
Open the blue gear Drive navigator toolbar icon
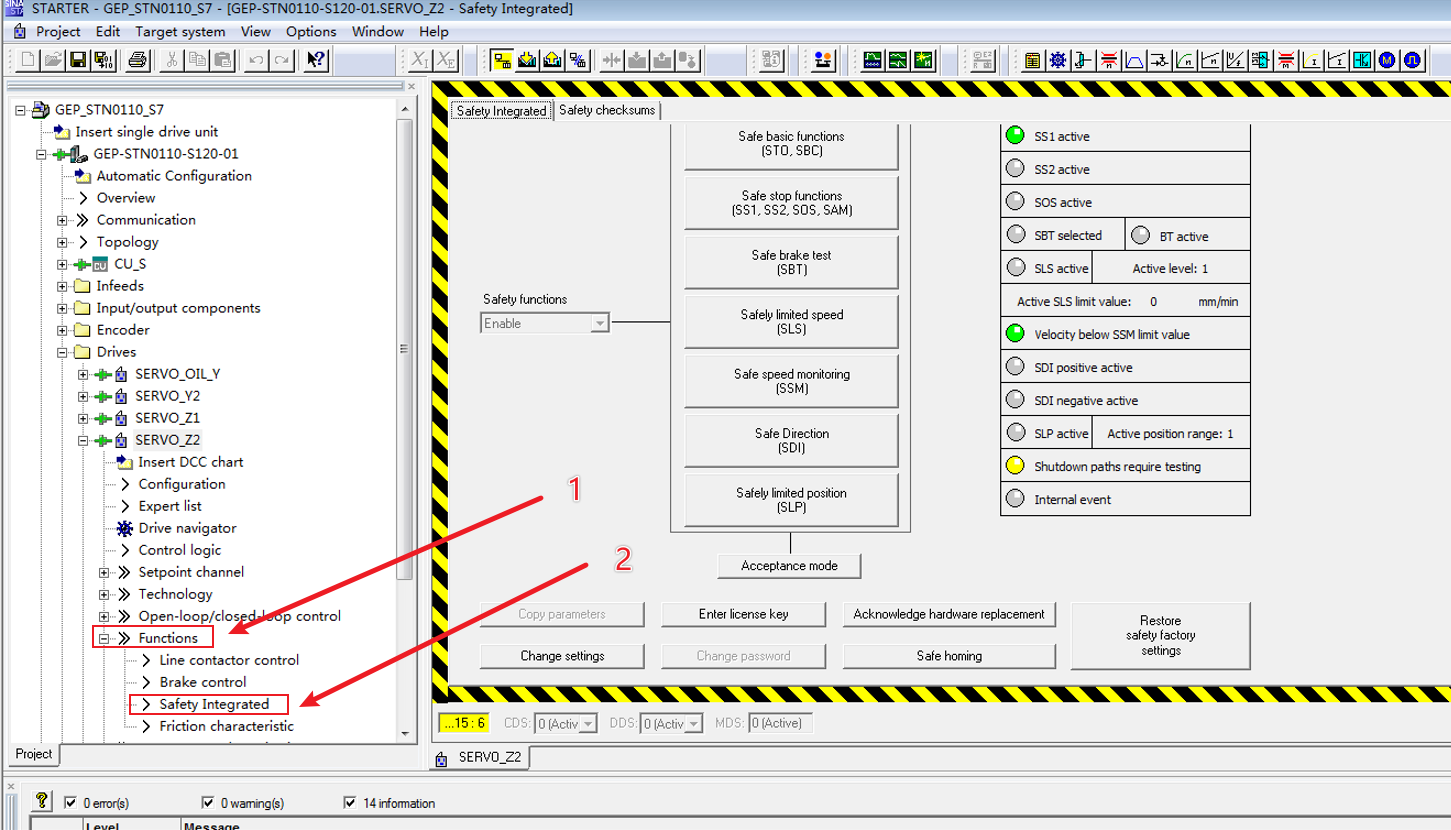[1058, 61]
